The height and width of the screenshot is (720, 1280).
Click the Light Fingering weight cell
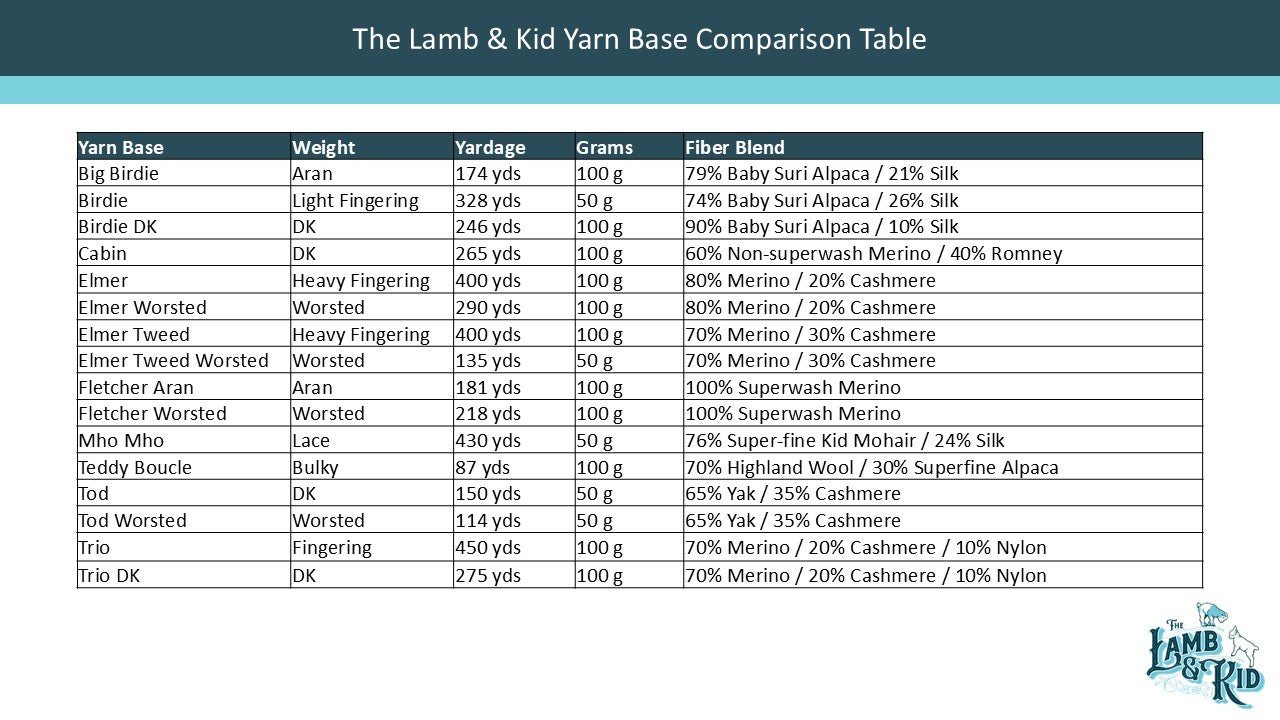[x=355, y=200]
